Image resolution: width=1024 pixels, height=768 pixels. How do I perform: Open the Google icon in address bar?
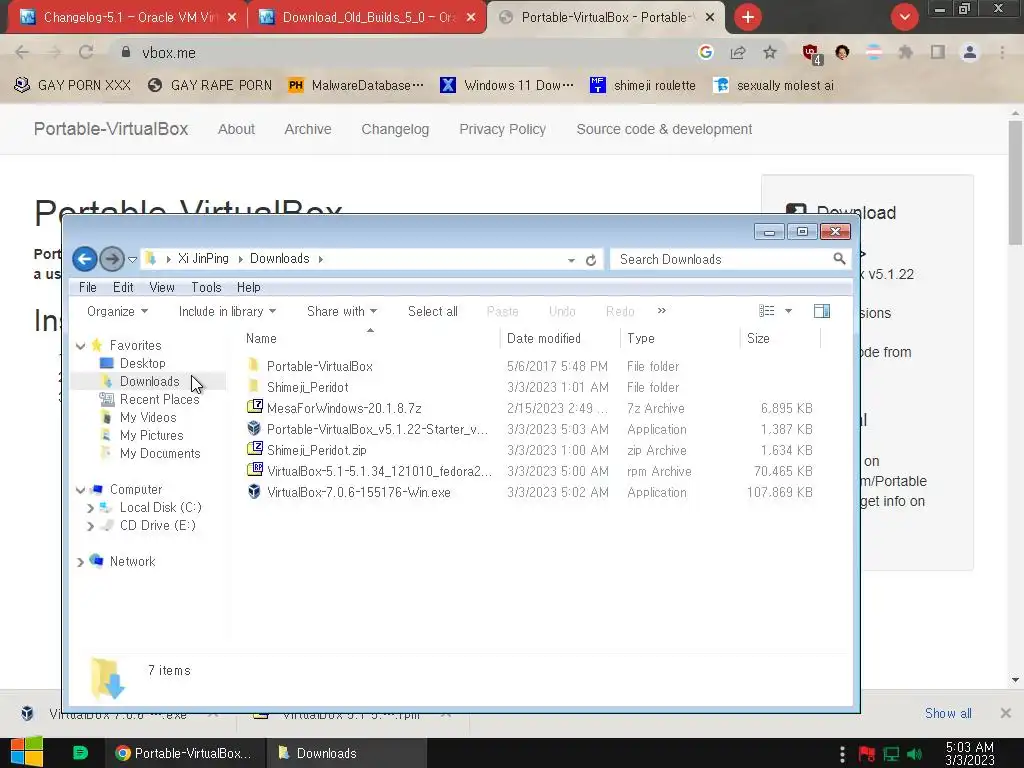[x=705, y=52]
